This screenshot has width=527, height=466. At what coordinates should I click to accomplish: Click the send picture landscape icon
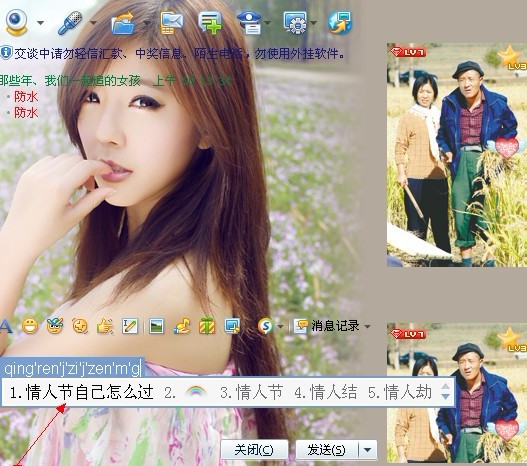156,326
